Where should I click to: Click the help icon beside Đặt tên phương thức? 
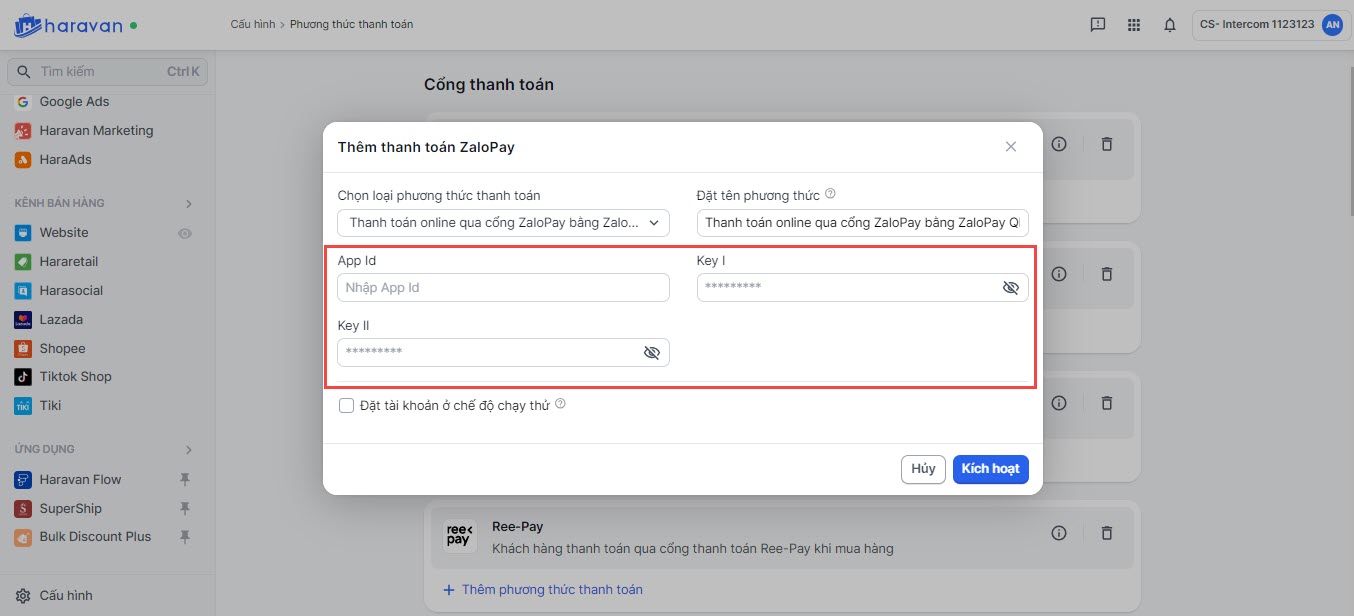click(830, 195)
